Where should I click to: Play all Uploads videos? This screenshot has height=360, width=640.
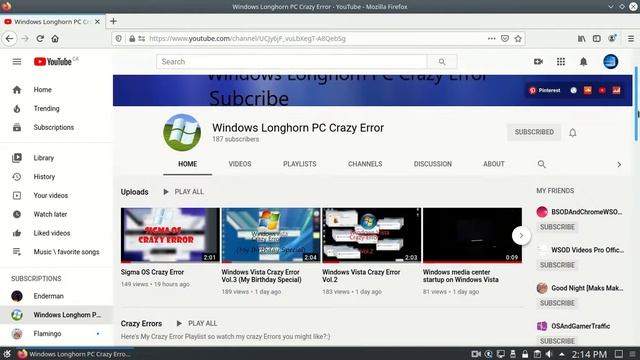tap(183, 192)
